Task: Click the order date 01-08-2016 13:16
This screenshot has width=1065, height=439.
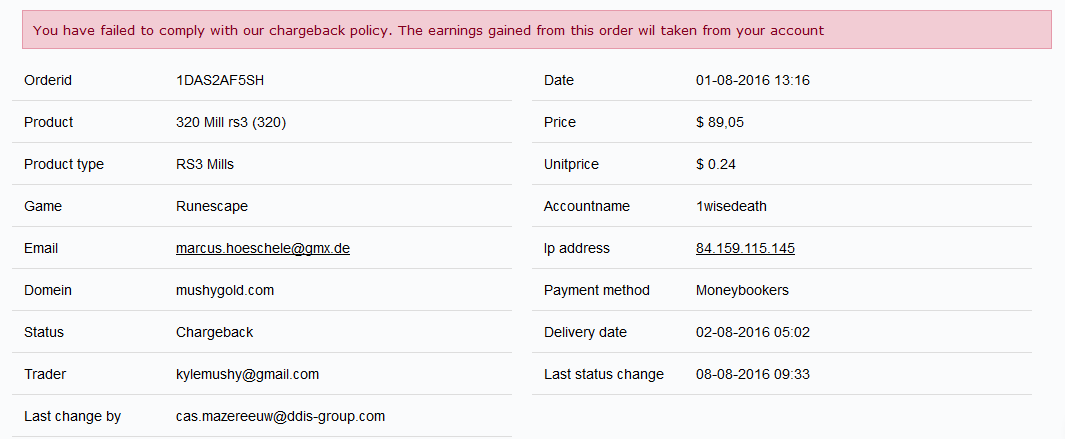Action: point(753,80)
